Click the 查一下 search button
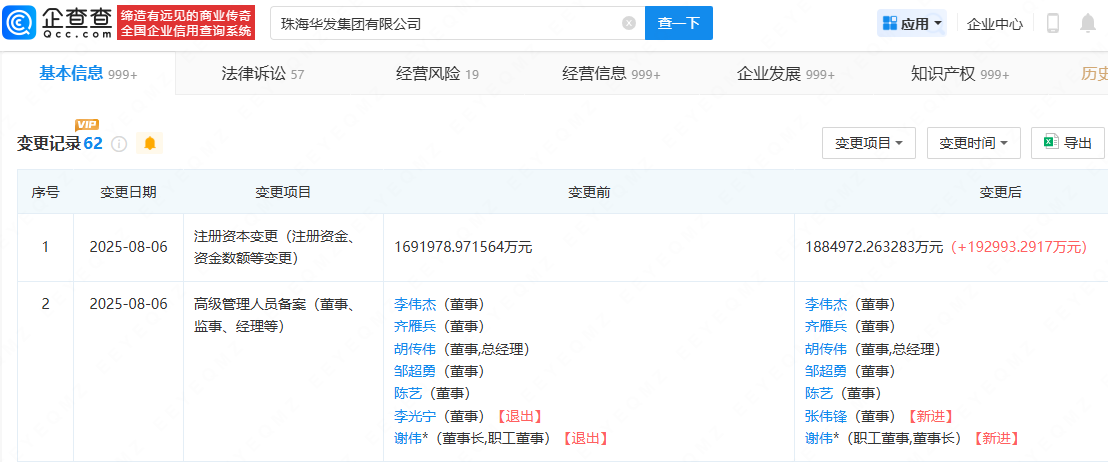Viewport: 1108px width, 462px height. point(678,23)
